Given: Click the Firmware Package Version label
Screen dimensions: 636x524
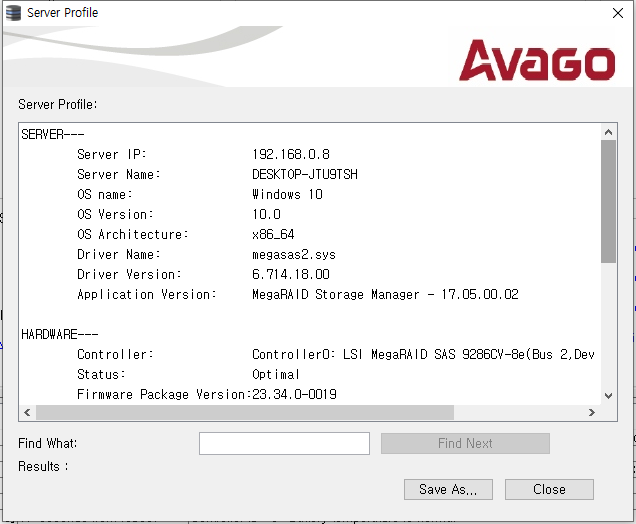Looking at the screenshot, I should (164, 394).
